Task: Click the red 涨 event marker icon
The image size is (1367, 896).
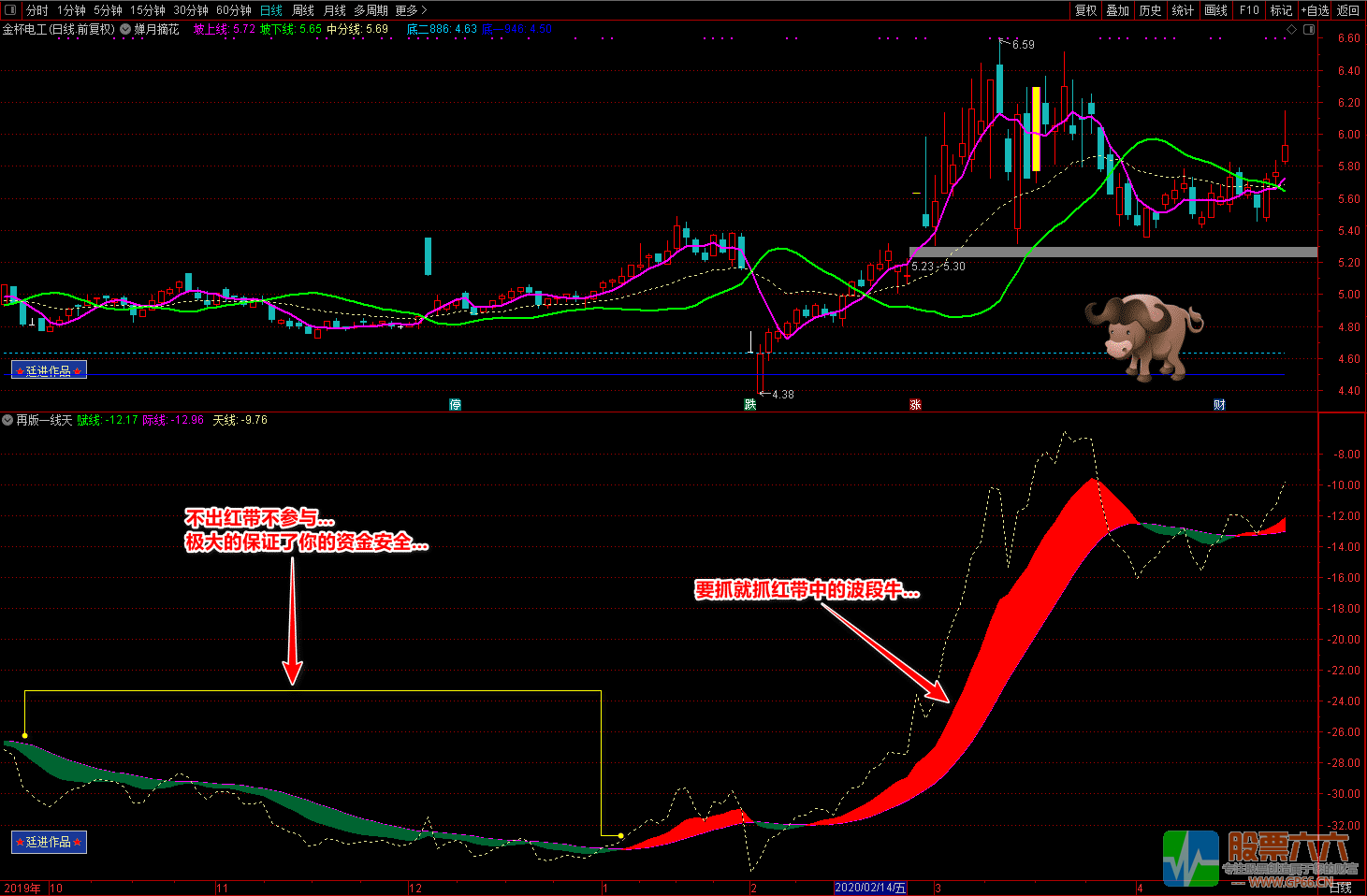Action: click(915, 404)
